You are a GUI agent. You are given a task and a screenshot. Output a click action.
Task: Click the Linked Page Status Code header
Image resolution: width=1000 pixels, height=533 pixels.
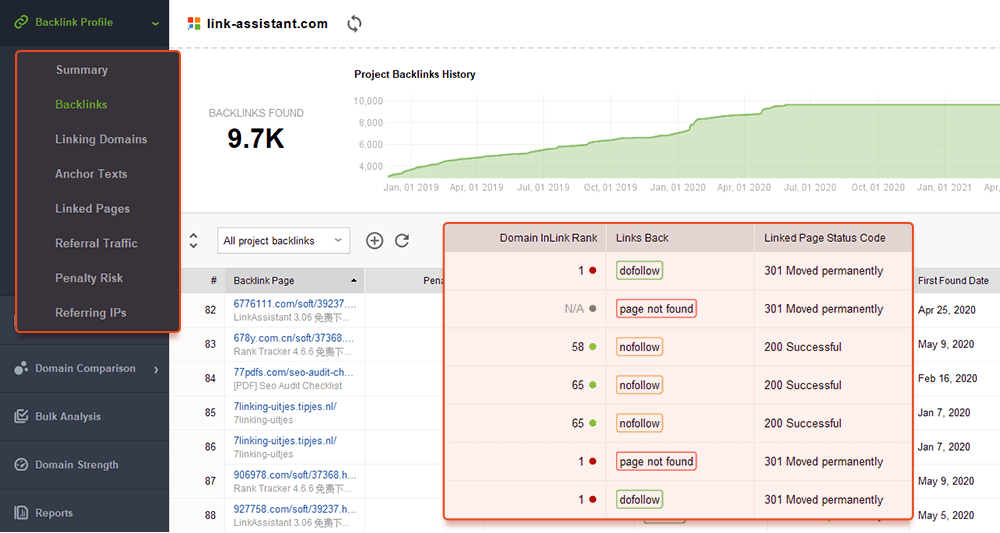coord(825,238)
